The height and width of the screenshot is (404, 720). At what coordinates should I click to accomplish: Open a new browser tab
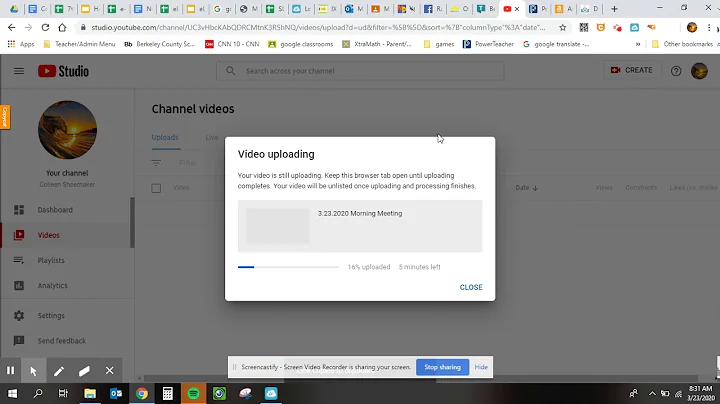pyautogui.click(x=614, y=9)
